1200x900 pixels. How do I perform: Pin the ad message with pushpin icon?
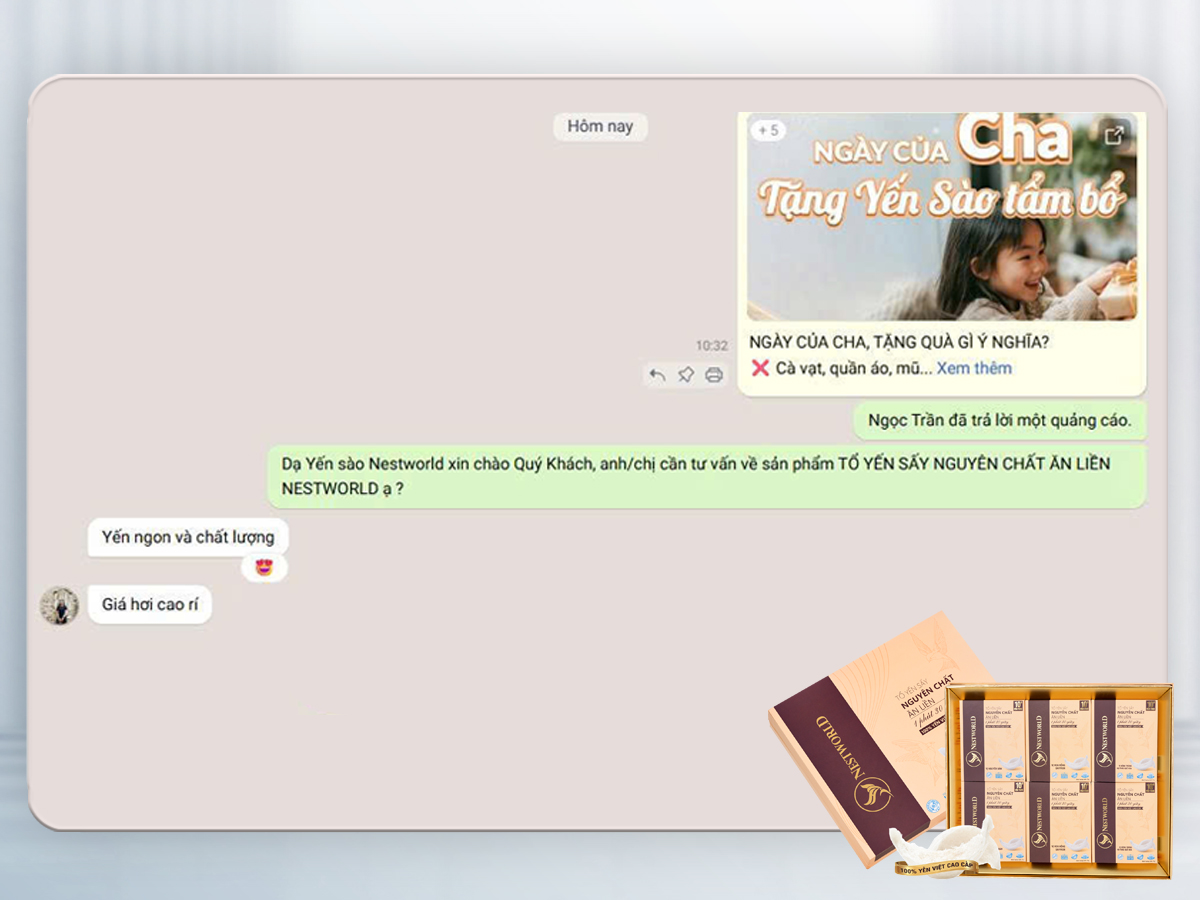click(x=686, y=375)
